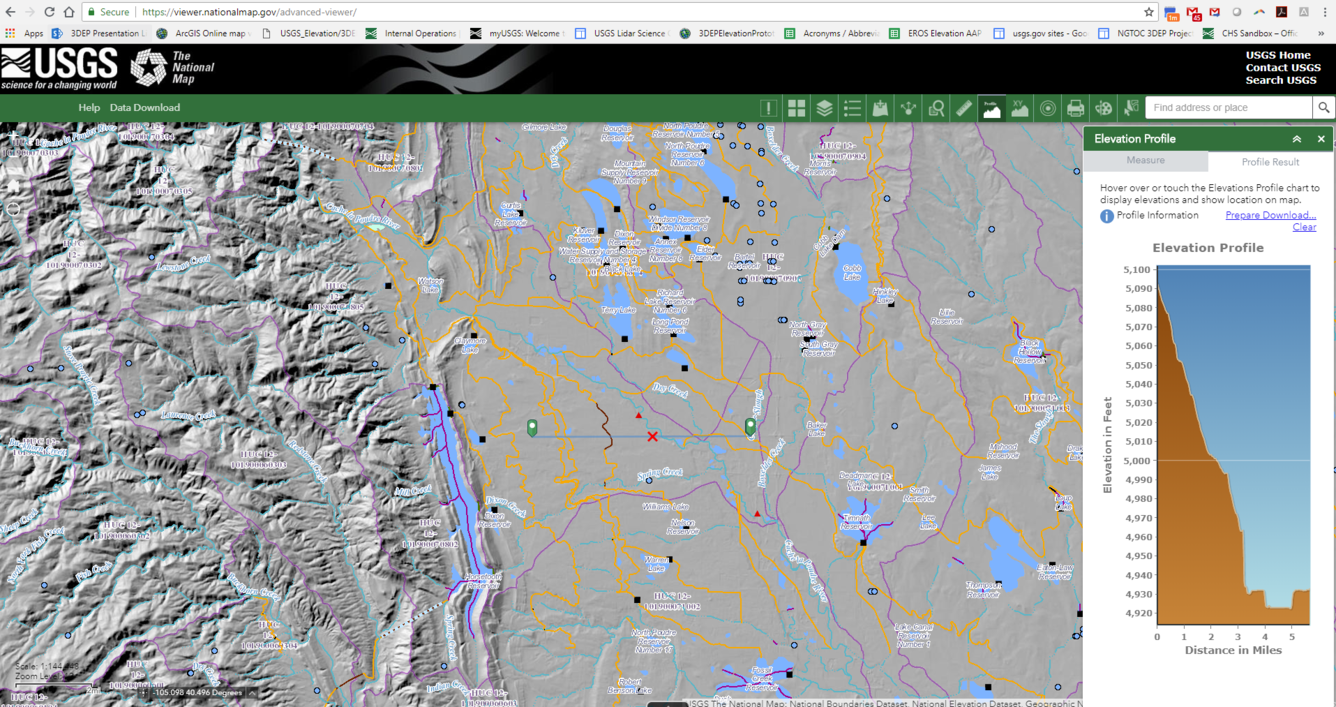Screen dimensions: 1336x707
Task: Select the ruler Measurement tool
Action: click(x=964, y=108)
